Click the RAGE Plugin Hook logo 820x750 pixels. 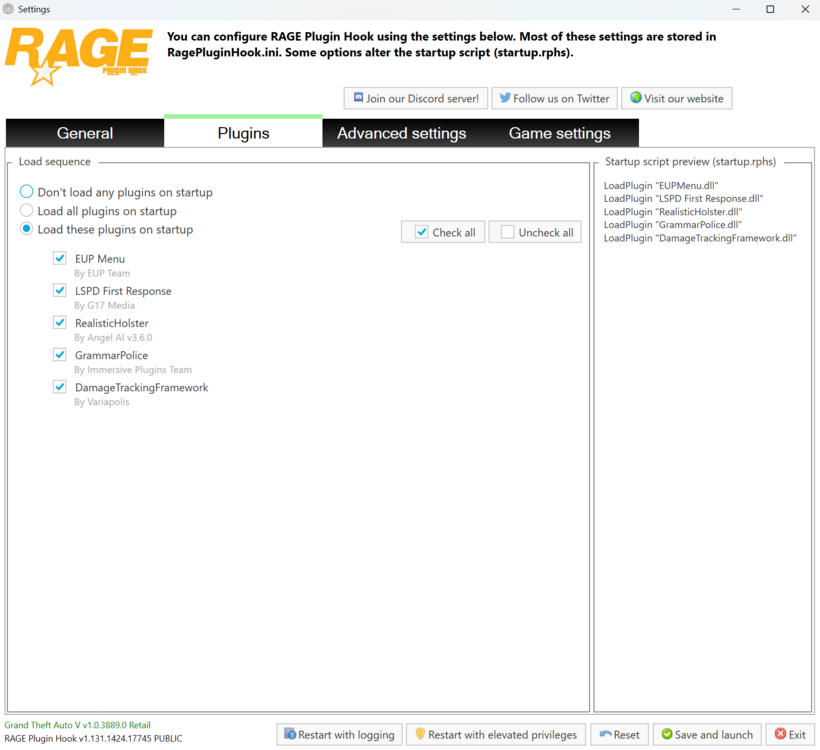pos(78,56)
